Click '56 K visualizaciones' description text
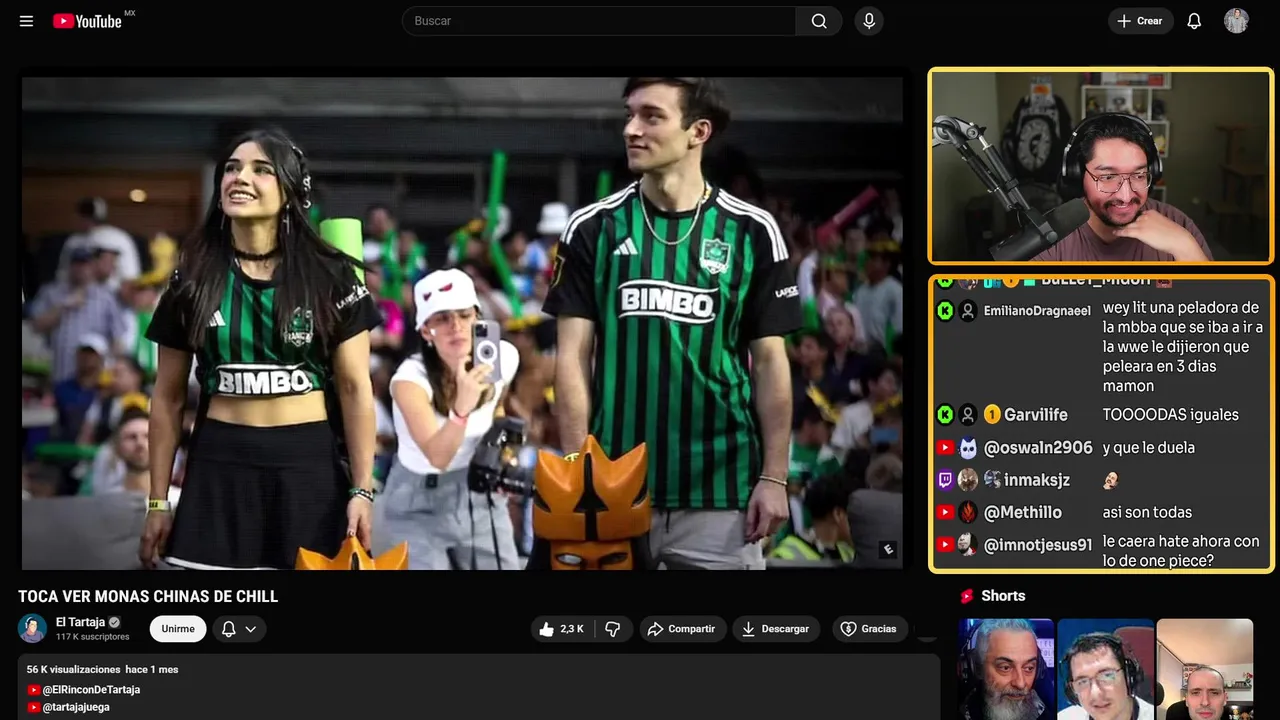The image size is (1280, 720). pos(73,670)
